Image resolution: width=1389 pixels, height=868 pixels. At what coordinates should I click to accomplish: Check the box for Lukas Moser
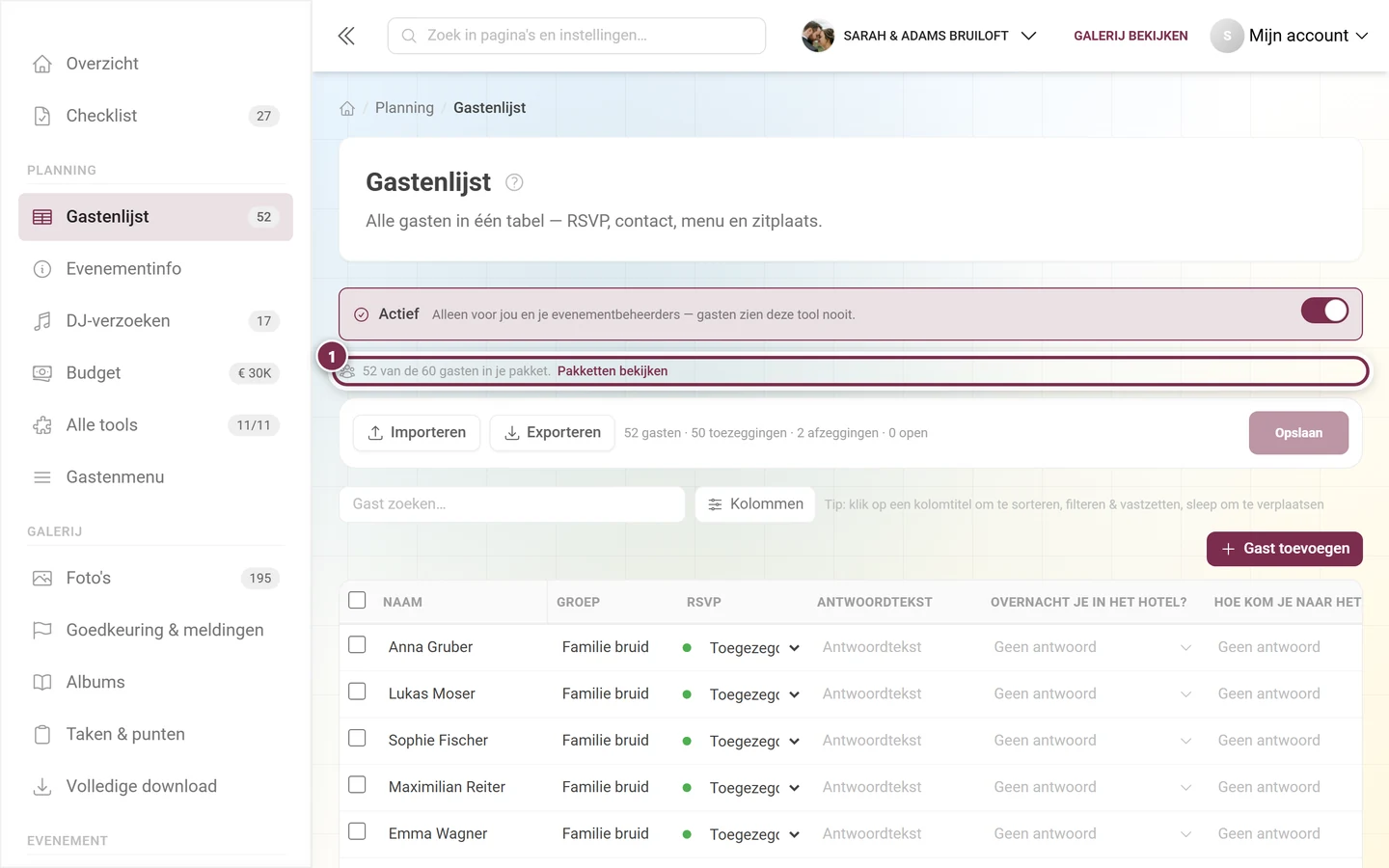357,692
